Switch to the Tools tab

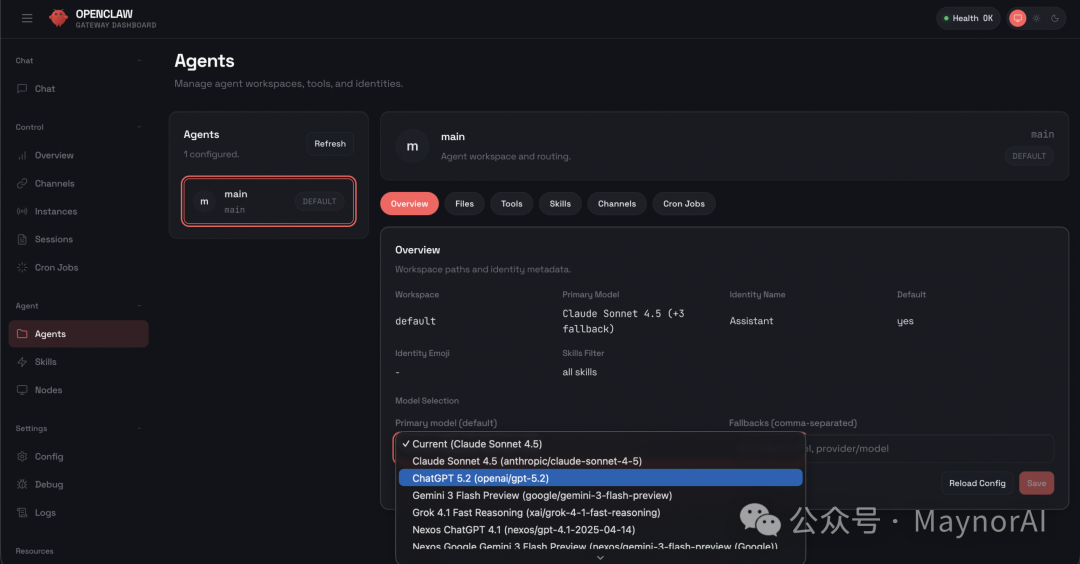click(x=512, y=204)
